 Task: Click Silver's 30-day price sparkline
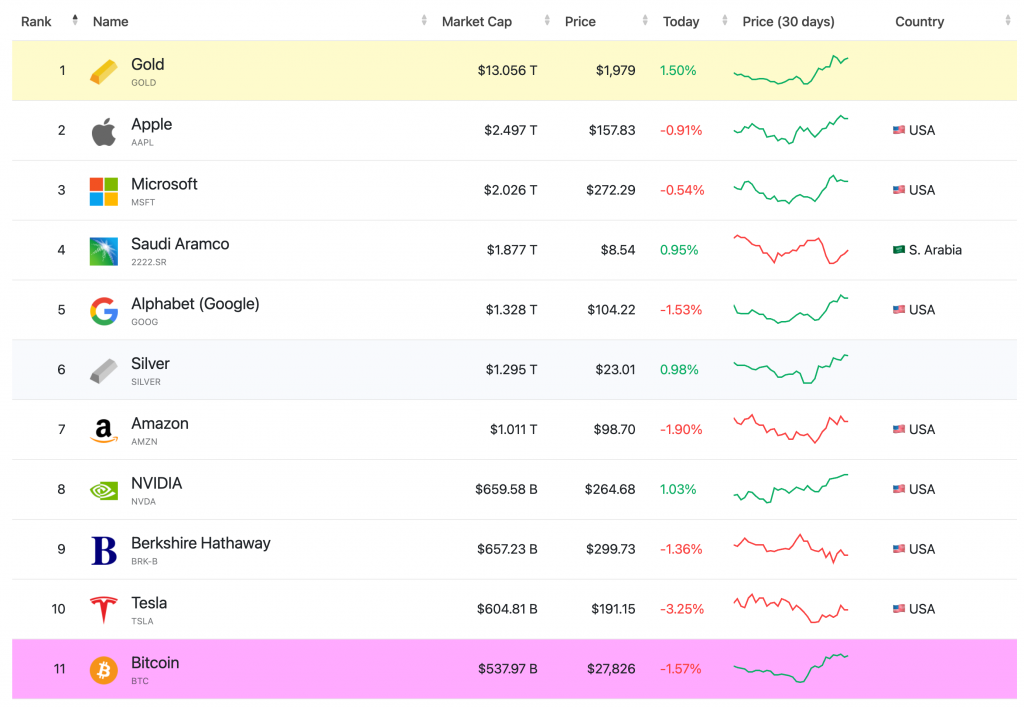(791, 369)
